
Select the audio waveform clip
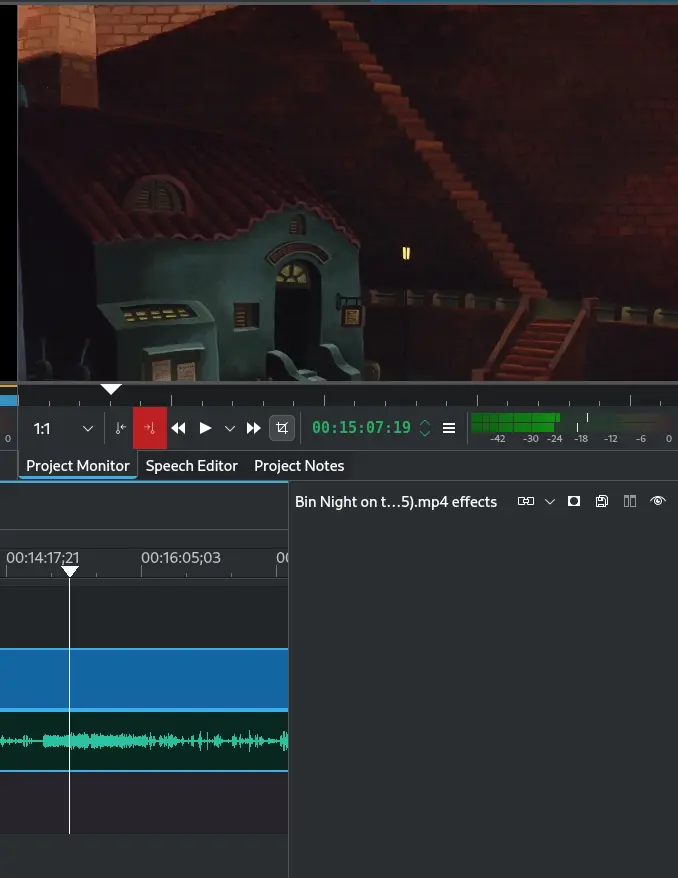click(x=144, y=741)
